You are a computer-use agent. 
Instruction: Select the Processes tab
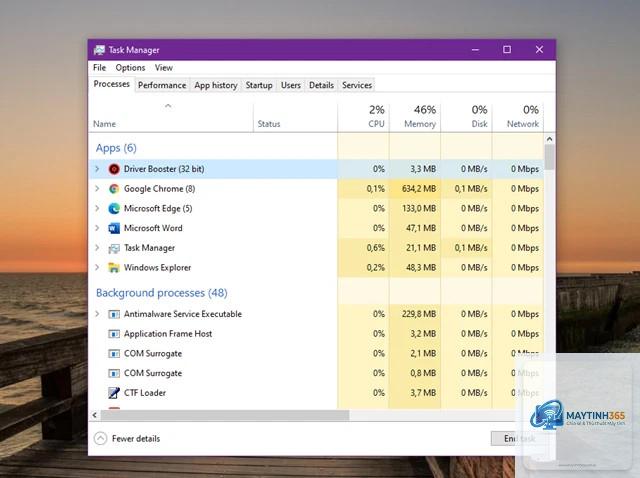(111, 84)
